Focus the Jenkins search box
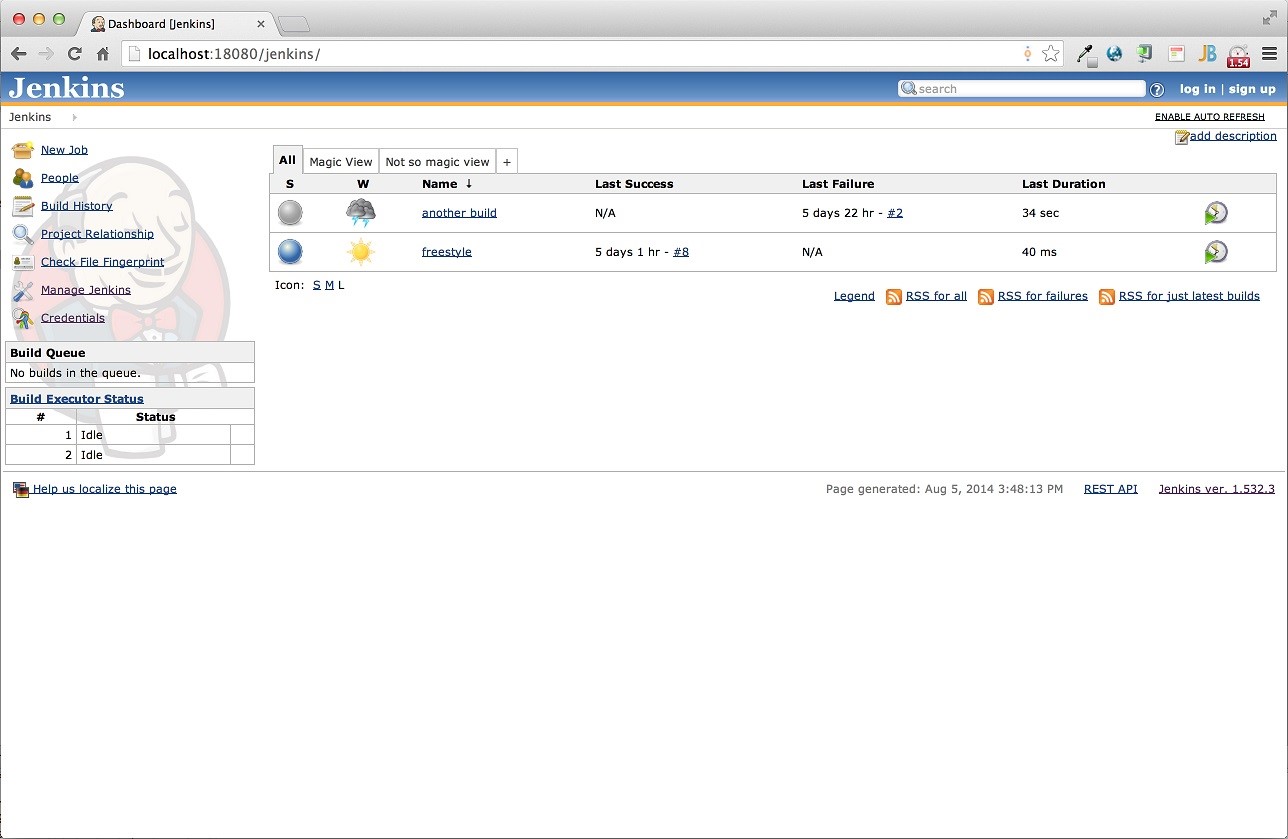Viewport: 1288px width, 839px height. click(1021, 89)
